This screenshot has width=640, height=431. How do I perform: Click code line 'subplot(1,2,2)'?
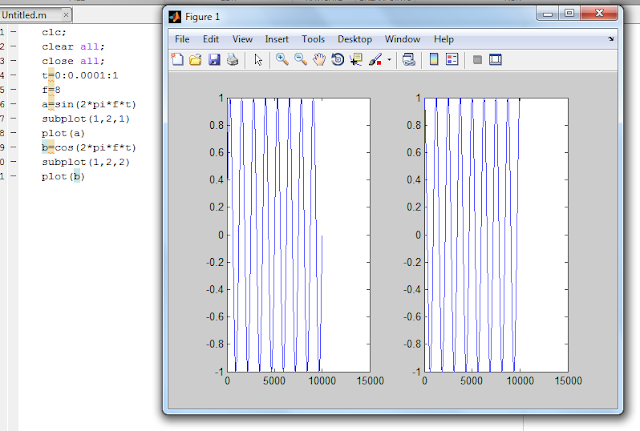(86, 162)
